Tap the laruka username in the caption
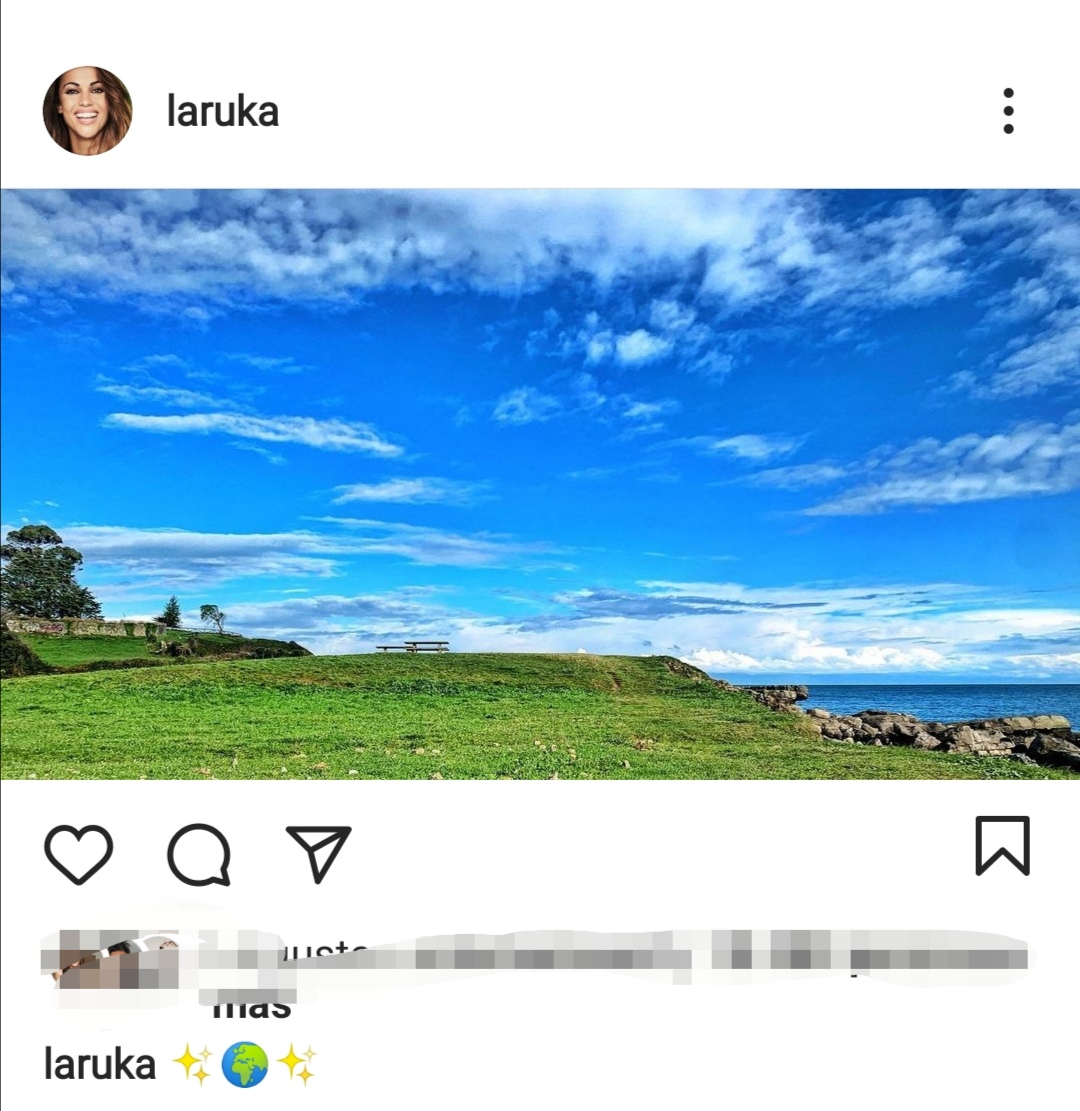 [100, 1065]
